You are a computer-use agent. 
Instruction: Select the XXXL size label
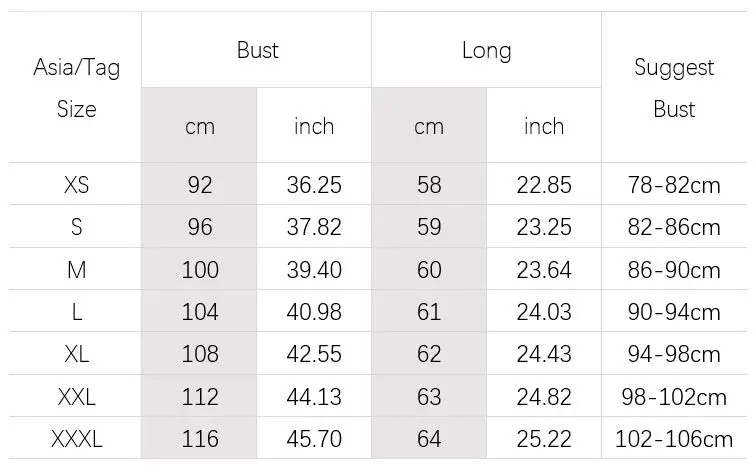pos(76,439)
